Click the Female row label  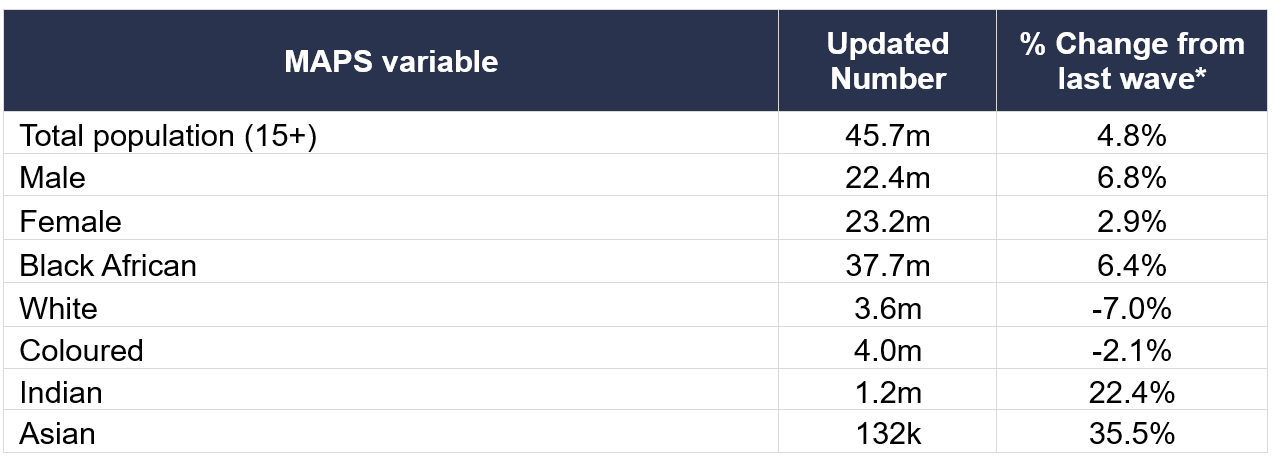[x=70, y=221]
